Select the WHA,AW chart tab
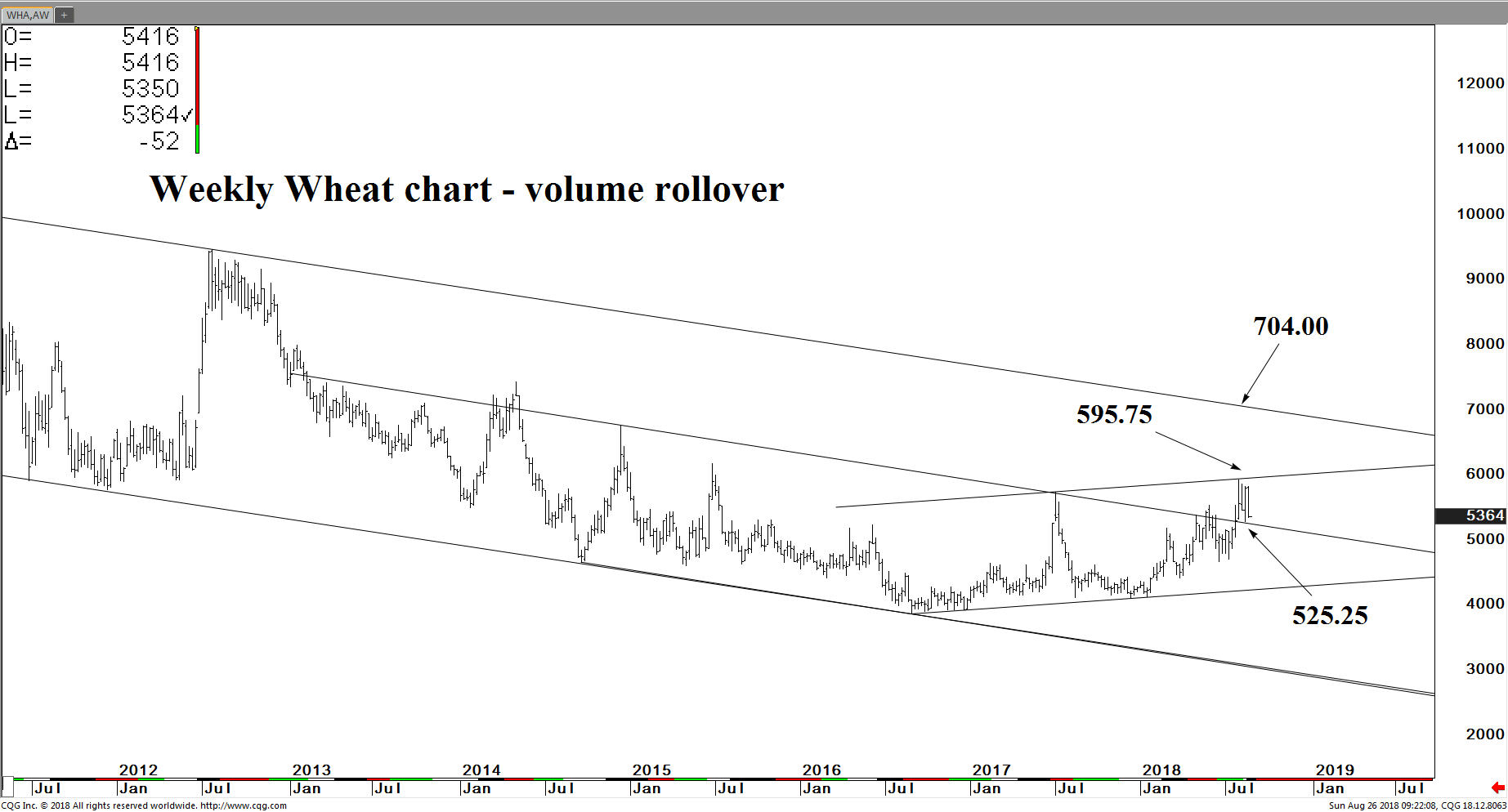Viewport: 1508px width, 812px height. (28, 15)
